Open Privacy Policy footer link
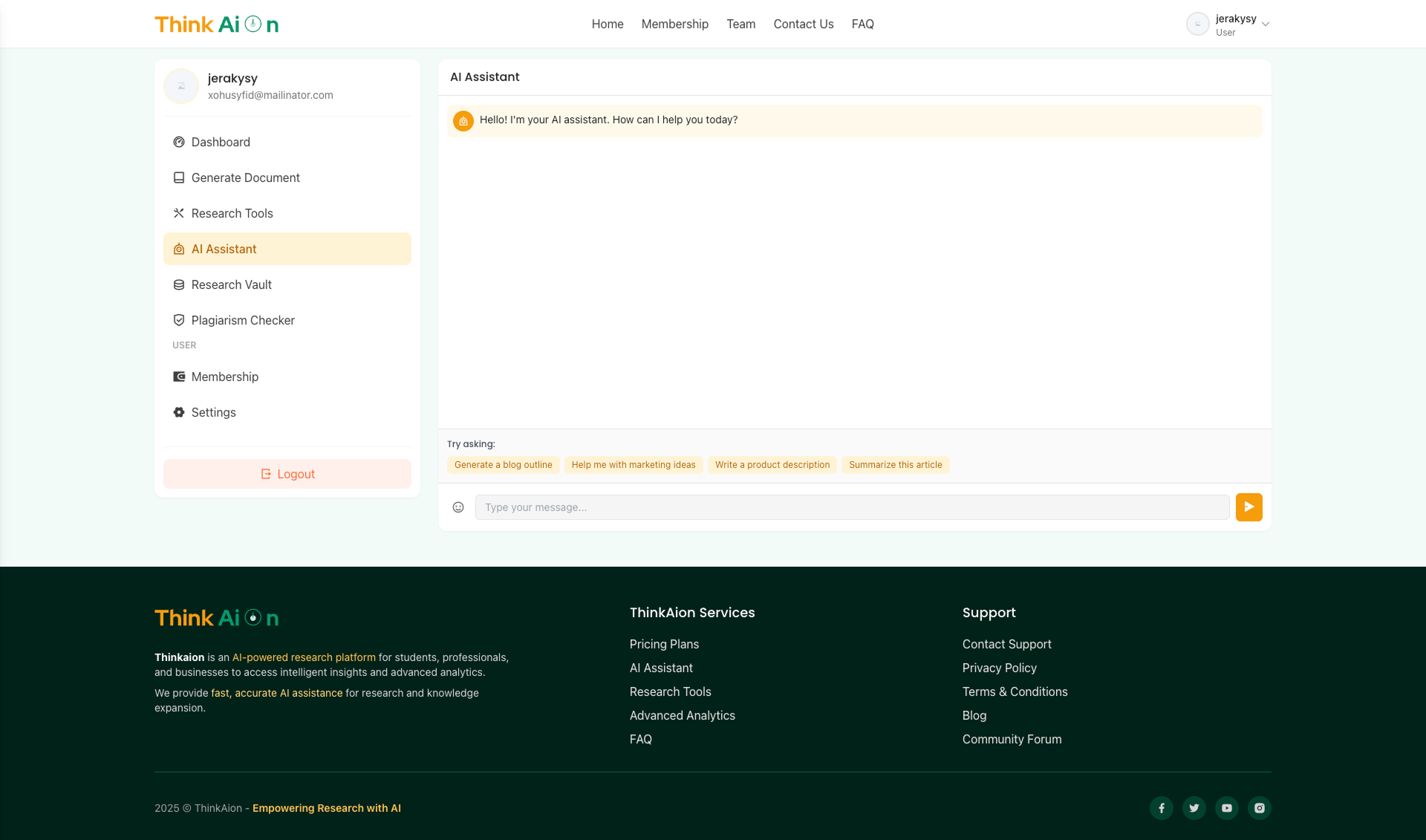 point(999,668)
